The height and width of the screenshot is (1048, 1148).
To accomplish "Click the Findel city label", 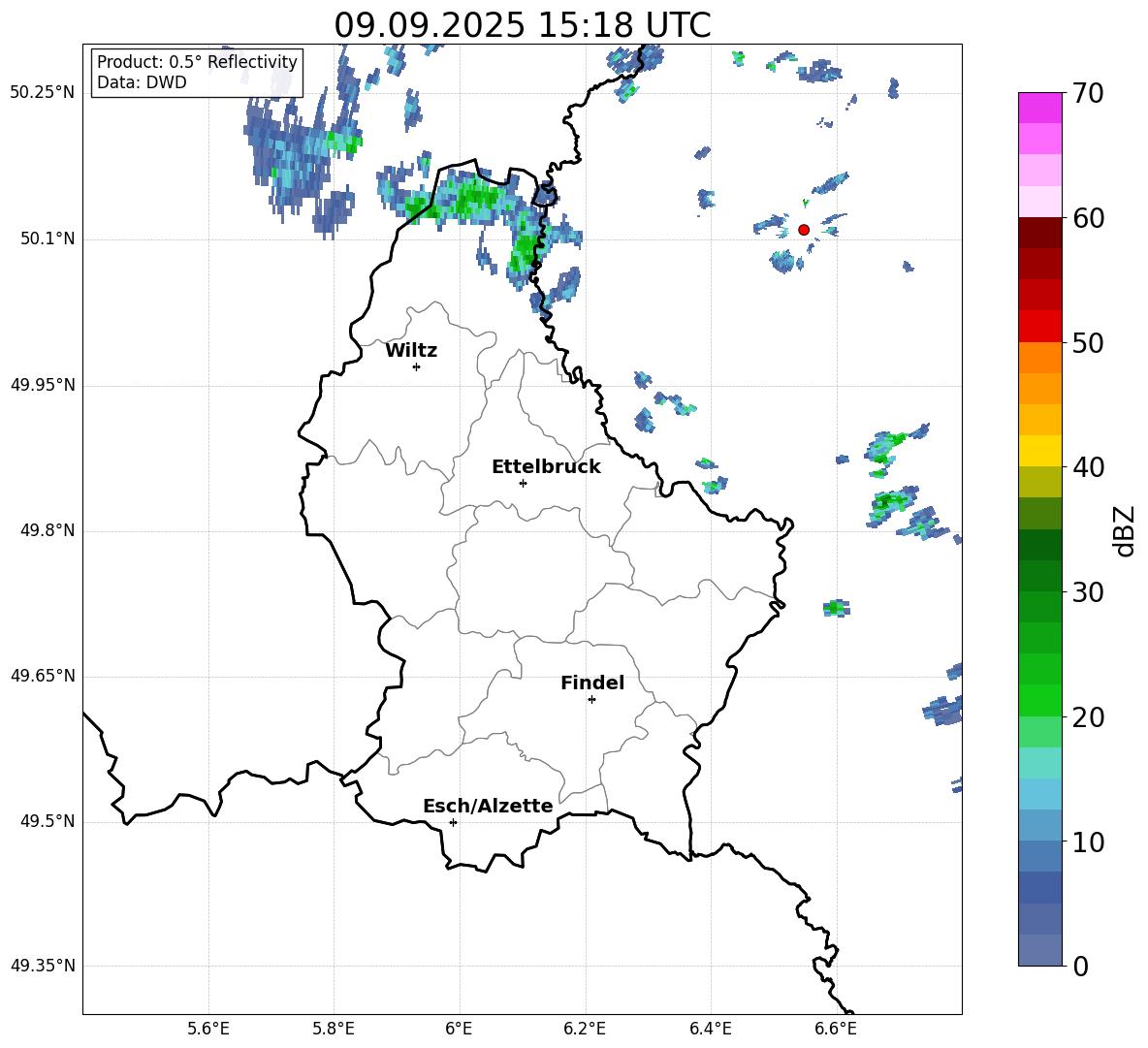I will [592, 683].
